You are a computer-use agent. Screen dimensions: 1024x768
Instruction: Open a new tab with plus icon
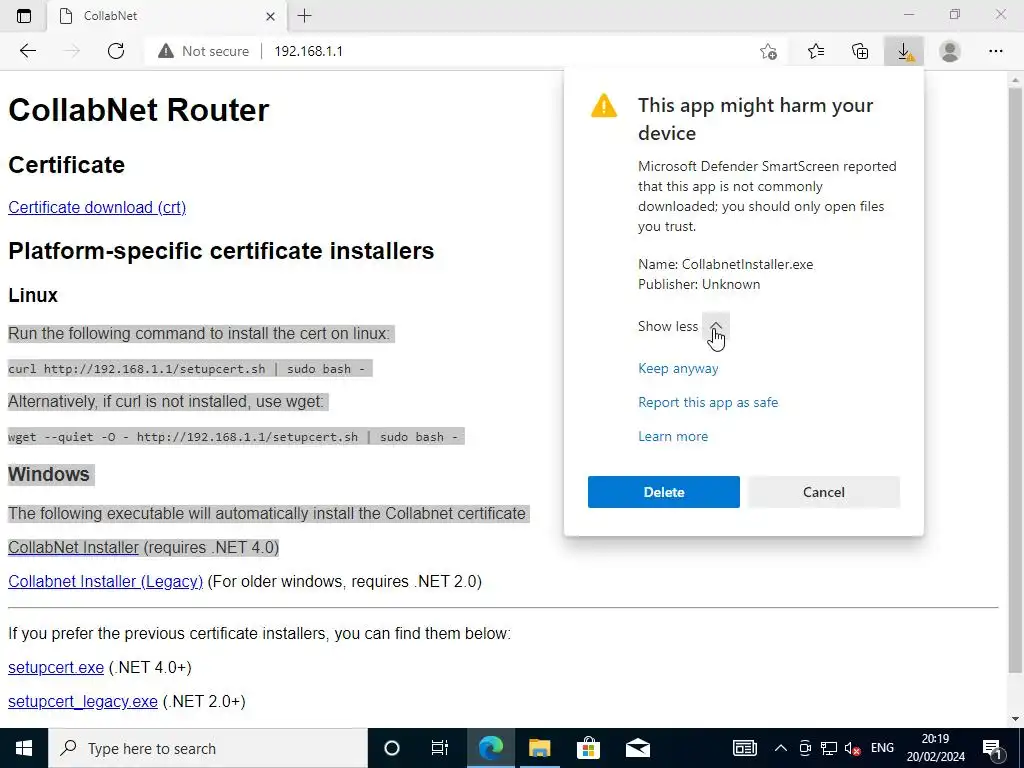304,16
